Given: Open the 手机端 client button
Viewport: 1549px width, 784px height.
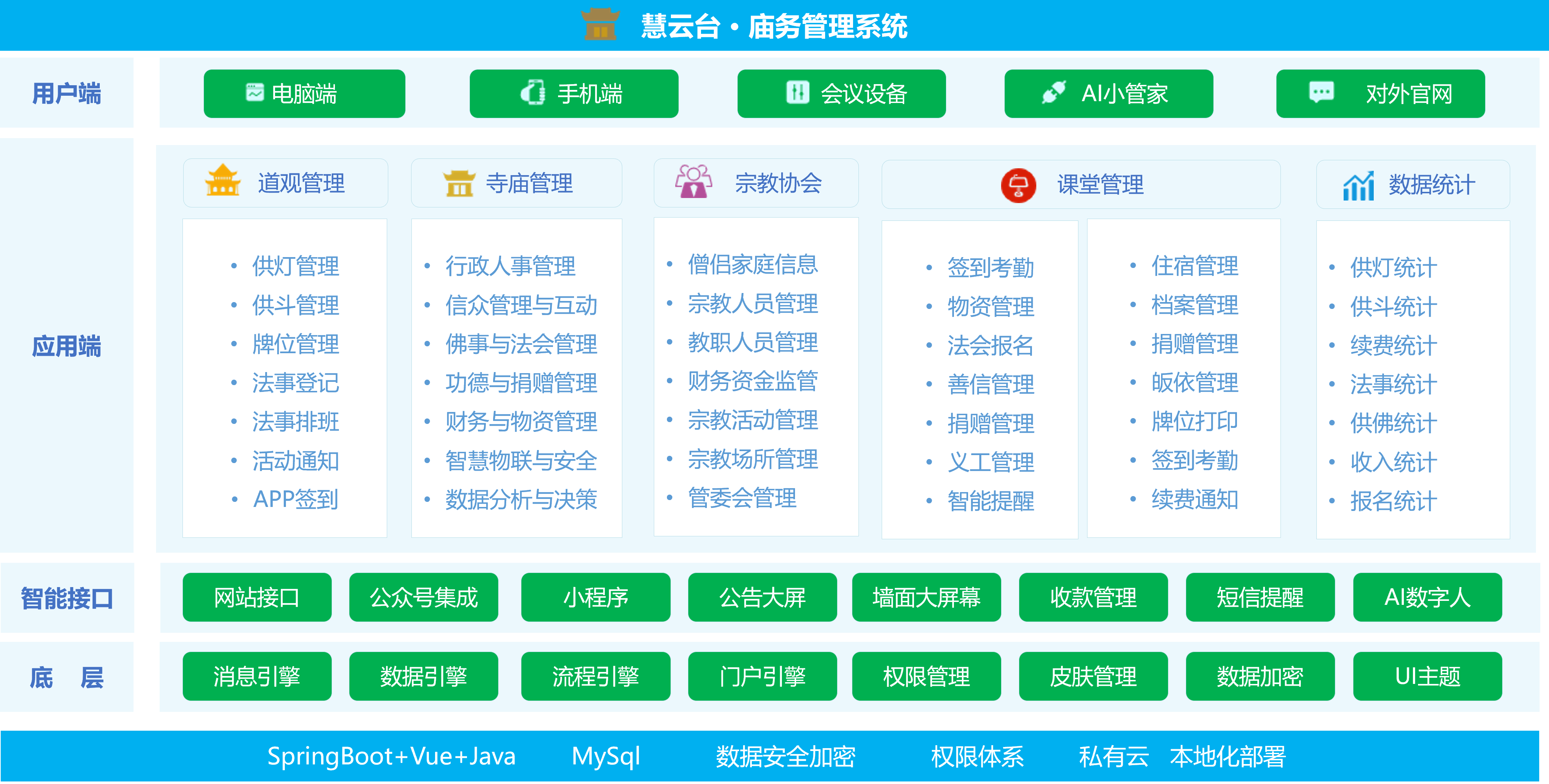Looking at the screenshot, I should (x=574, y=93).
